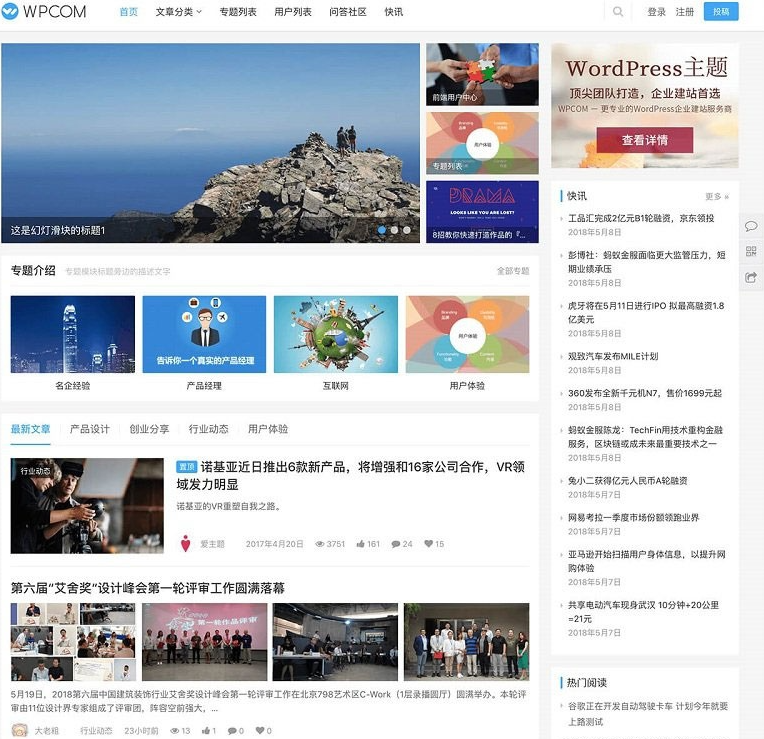
Task: Open news 蚂蚁金服陈龙：TechFin
Action: pos(646,436)
